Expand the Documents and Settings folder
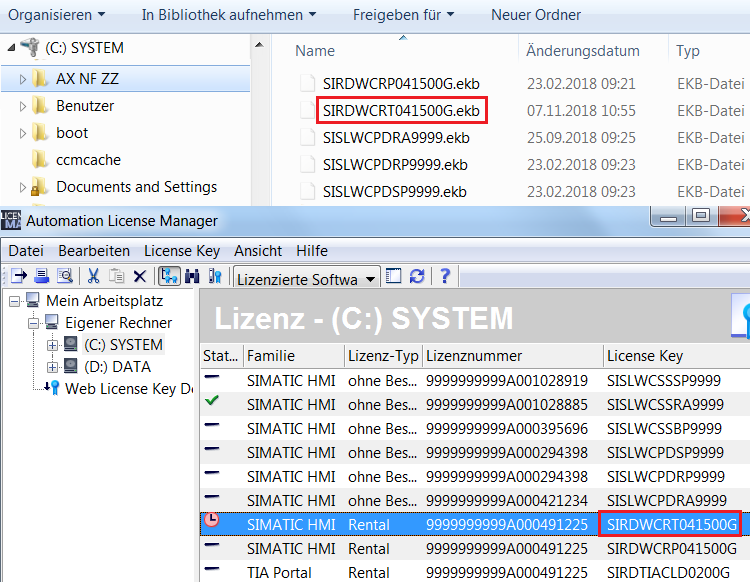The height and width of the screenshot is (582, 750). click(22, 187)
